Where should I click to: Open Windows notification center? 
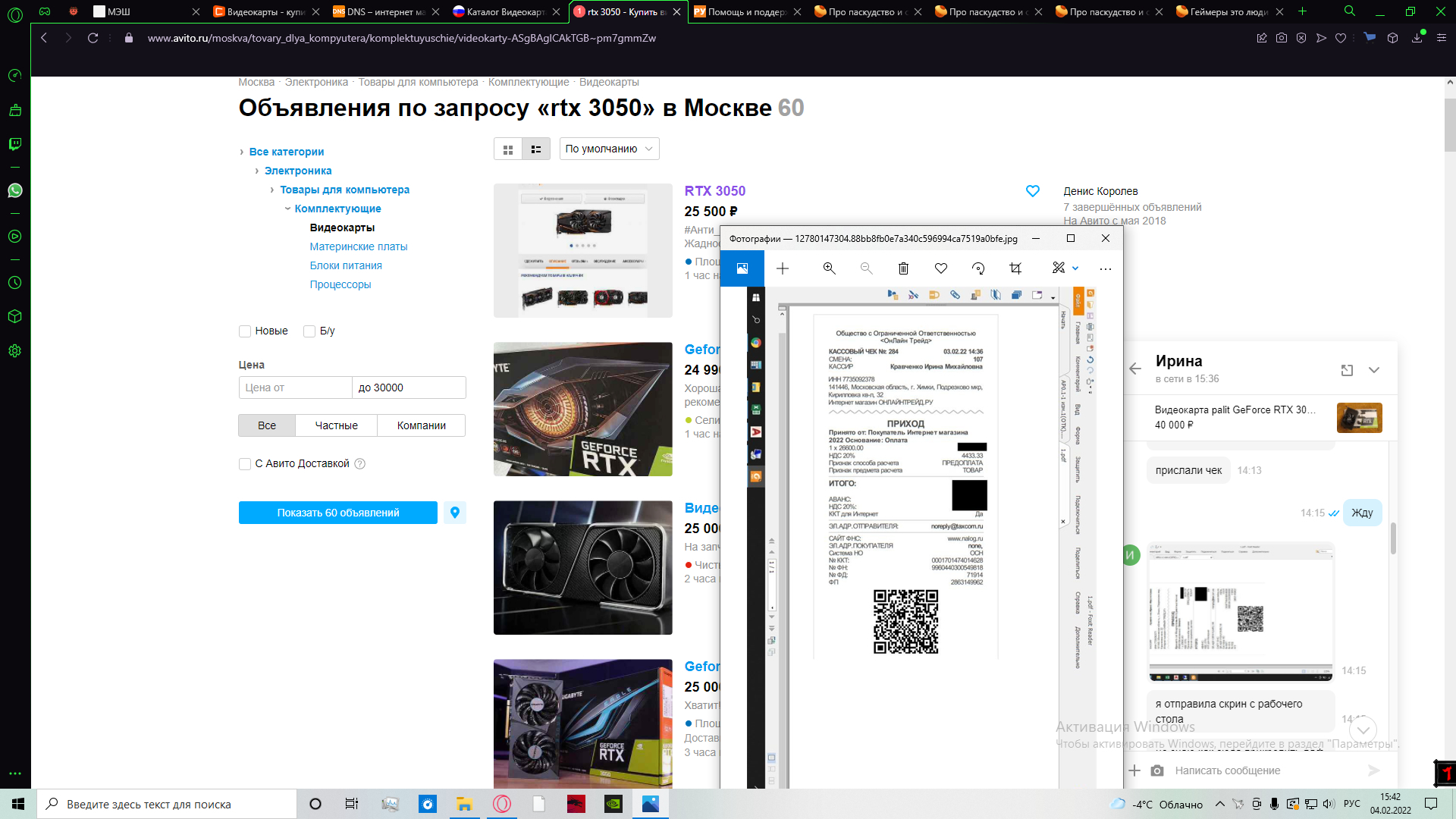tap(1431, 804)
